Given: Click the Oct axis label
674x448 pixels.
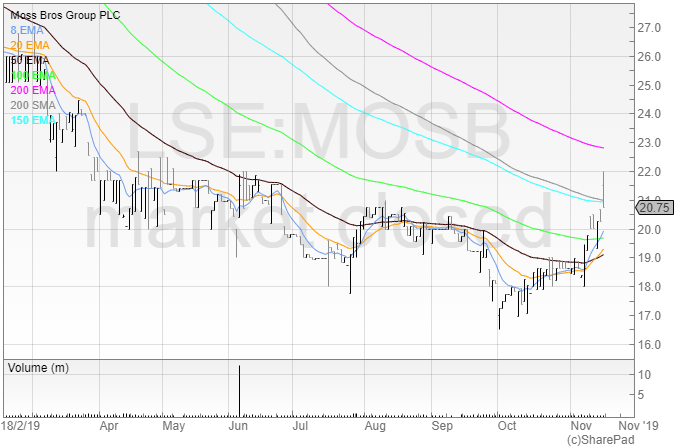Looking at the screenshot, I should coord(507,426).
